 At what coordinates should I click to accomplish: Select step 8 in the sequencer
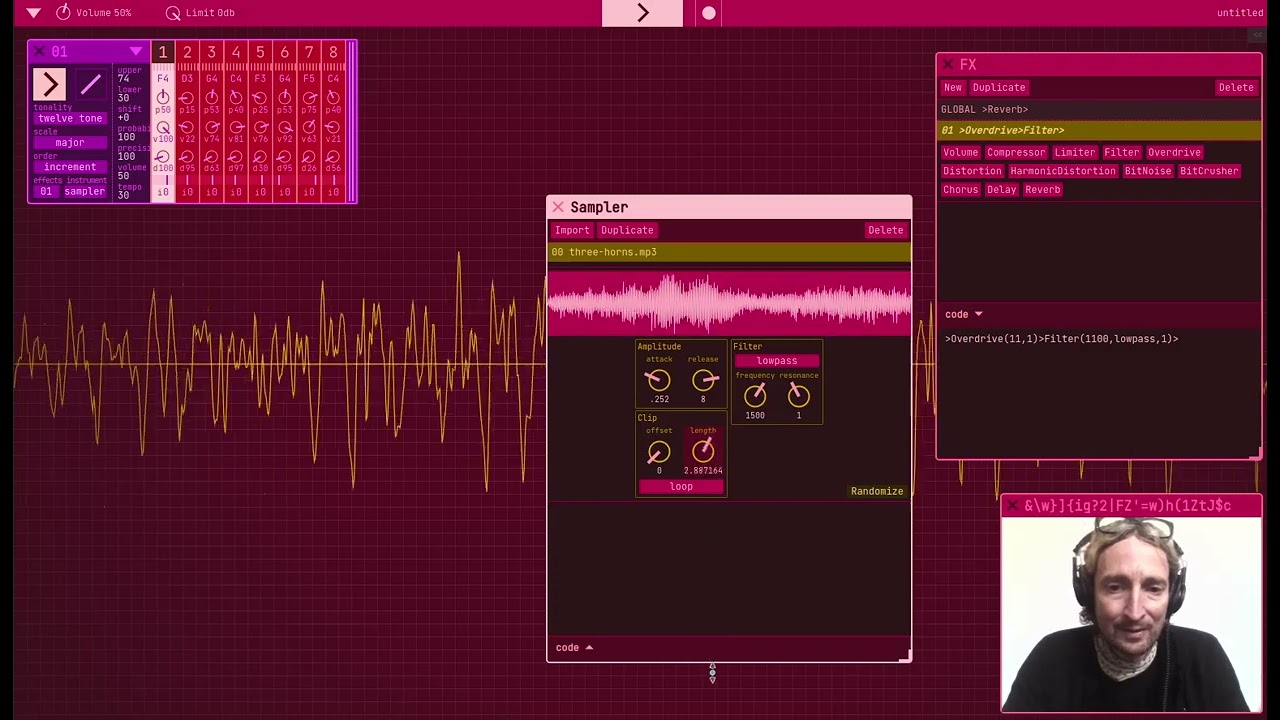pos(333,52)
